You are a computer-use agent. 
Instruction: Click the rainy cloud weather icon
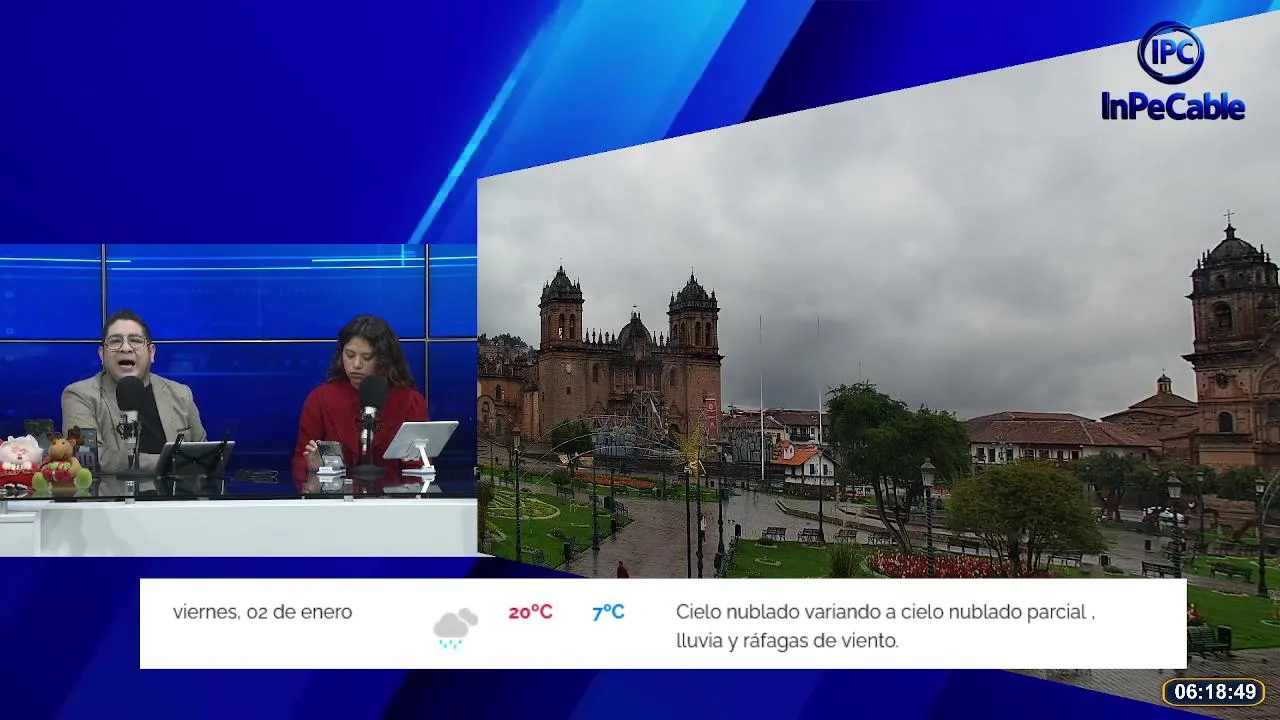click(x=455, y=628)
